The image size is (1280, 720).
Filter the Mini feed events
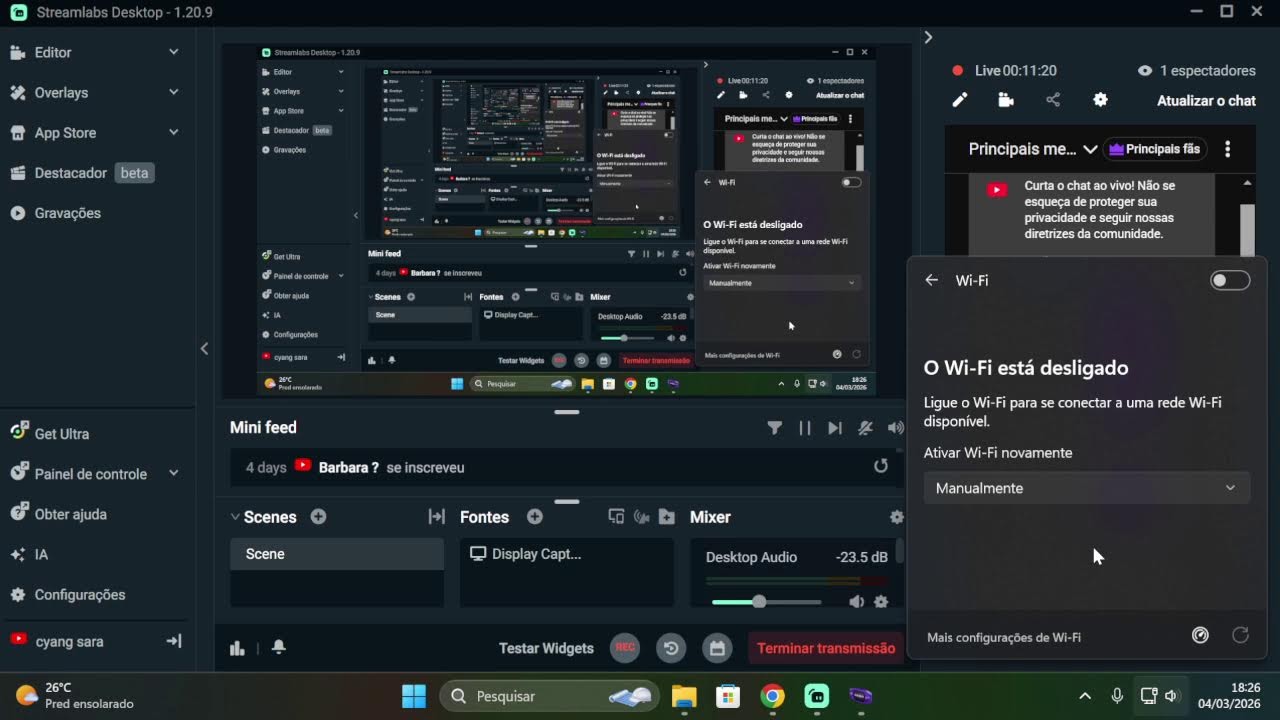tap(774, 428)
